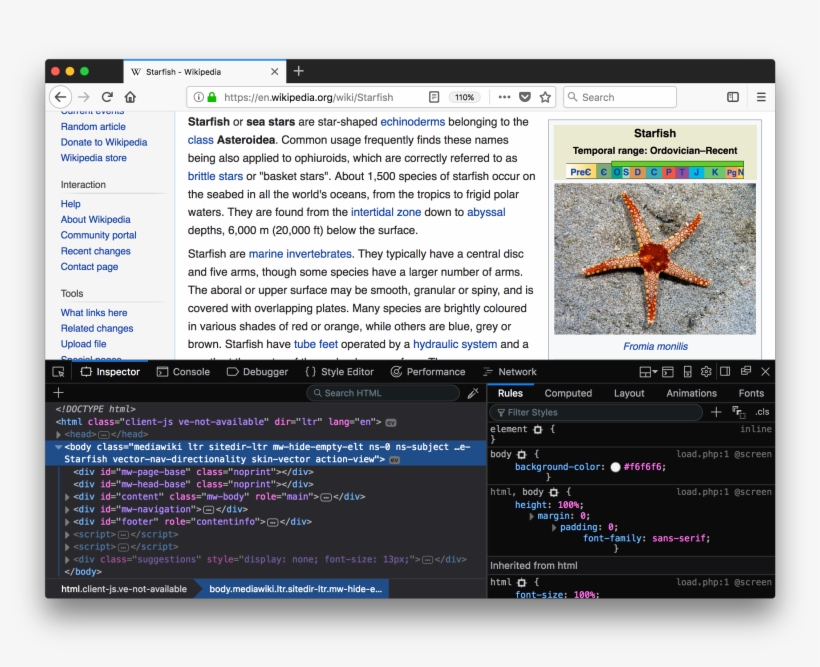820x667 pixels.
Task: Bookmark this page with the star
Action: [x=545, y=97]
